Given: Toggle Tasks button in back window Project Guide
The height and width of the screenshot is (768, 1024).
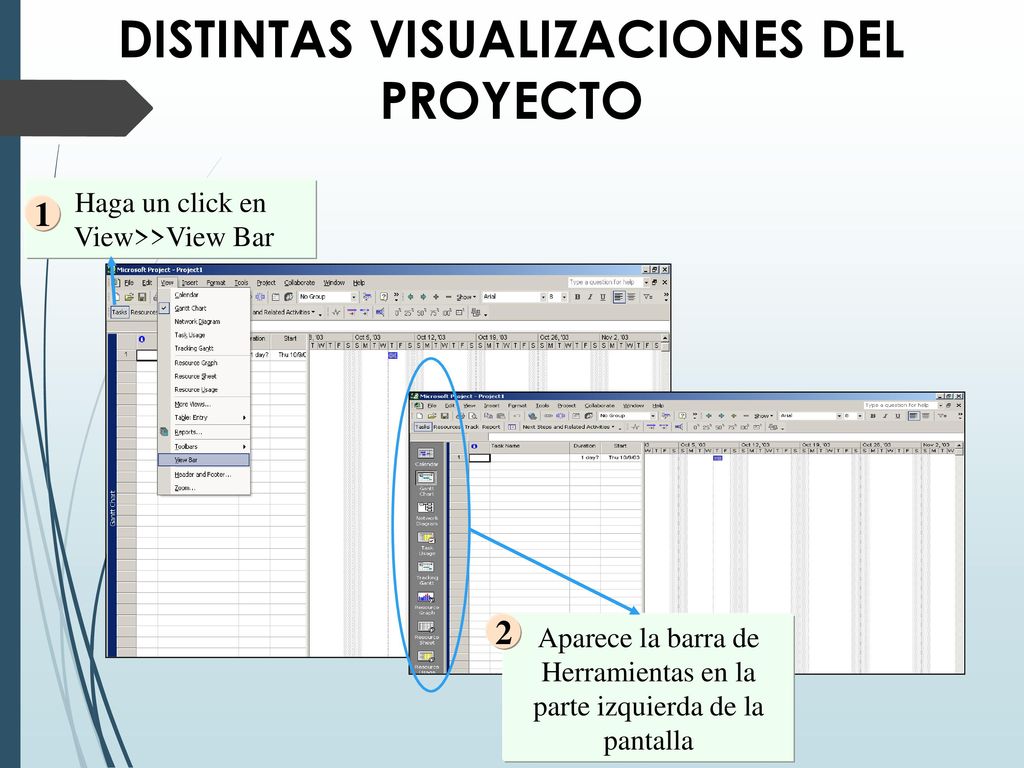Looking at the screenshot, I should point(120,312).
